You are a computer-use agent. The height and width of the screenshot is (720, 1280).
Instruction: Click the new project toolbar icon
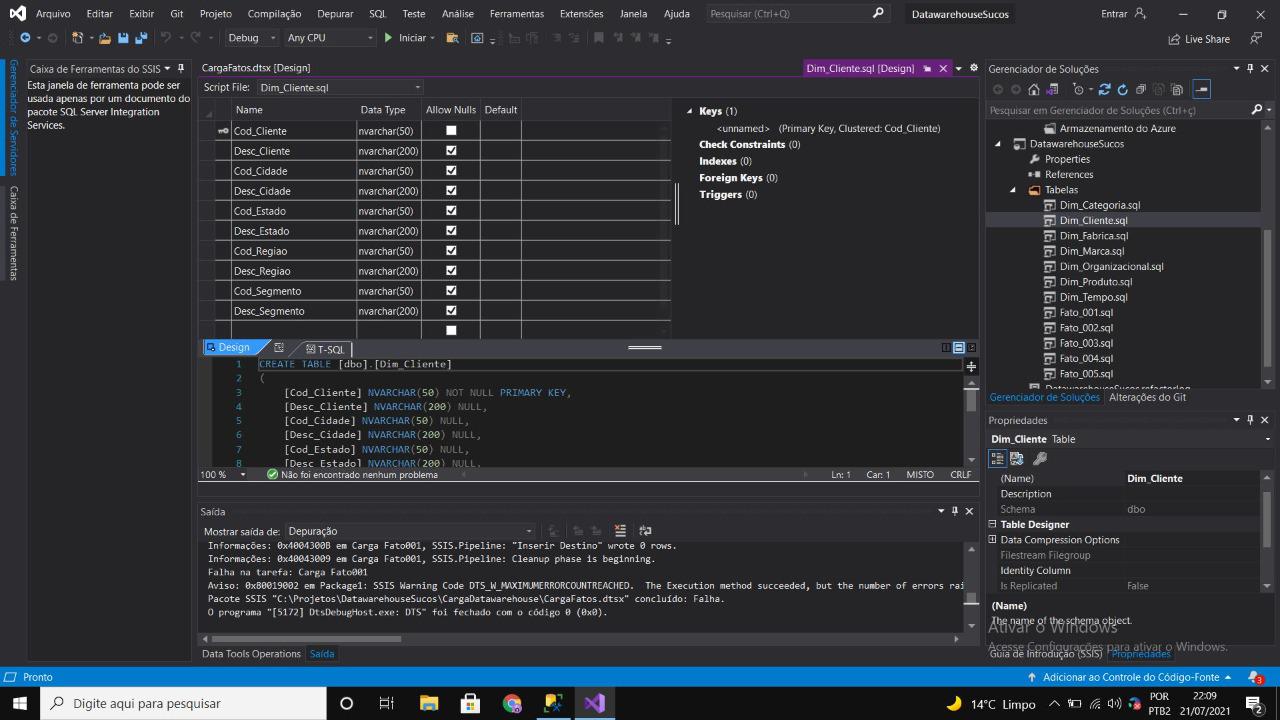coord(79,38)
